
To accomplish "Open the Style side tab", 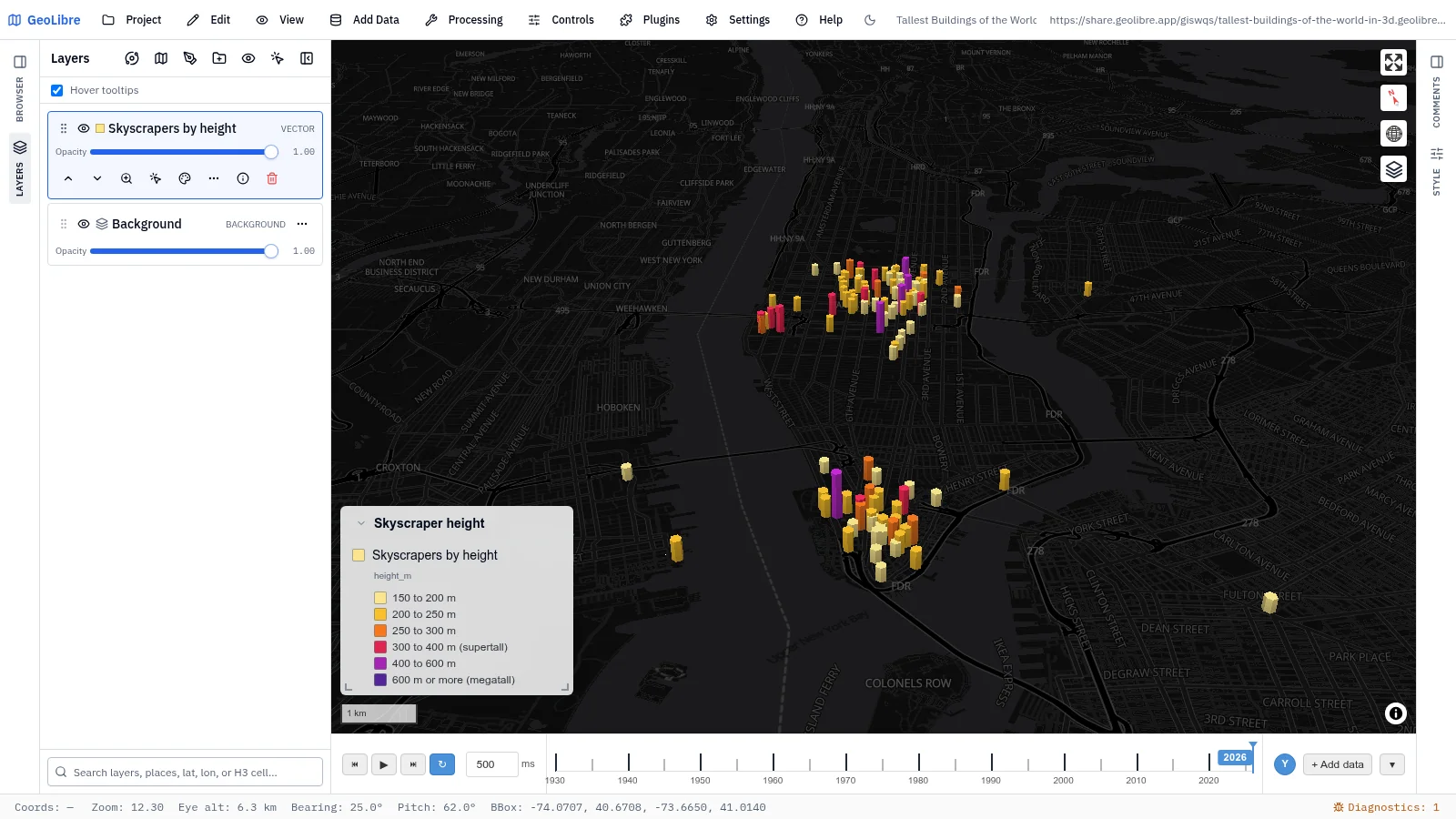I will pos(1437,171).
